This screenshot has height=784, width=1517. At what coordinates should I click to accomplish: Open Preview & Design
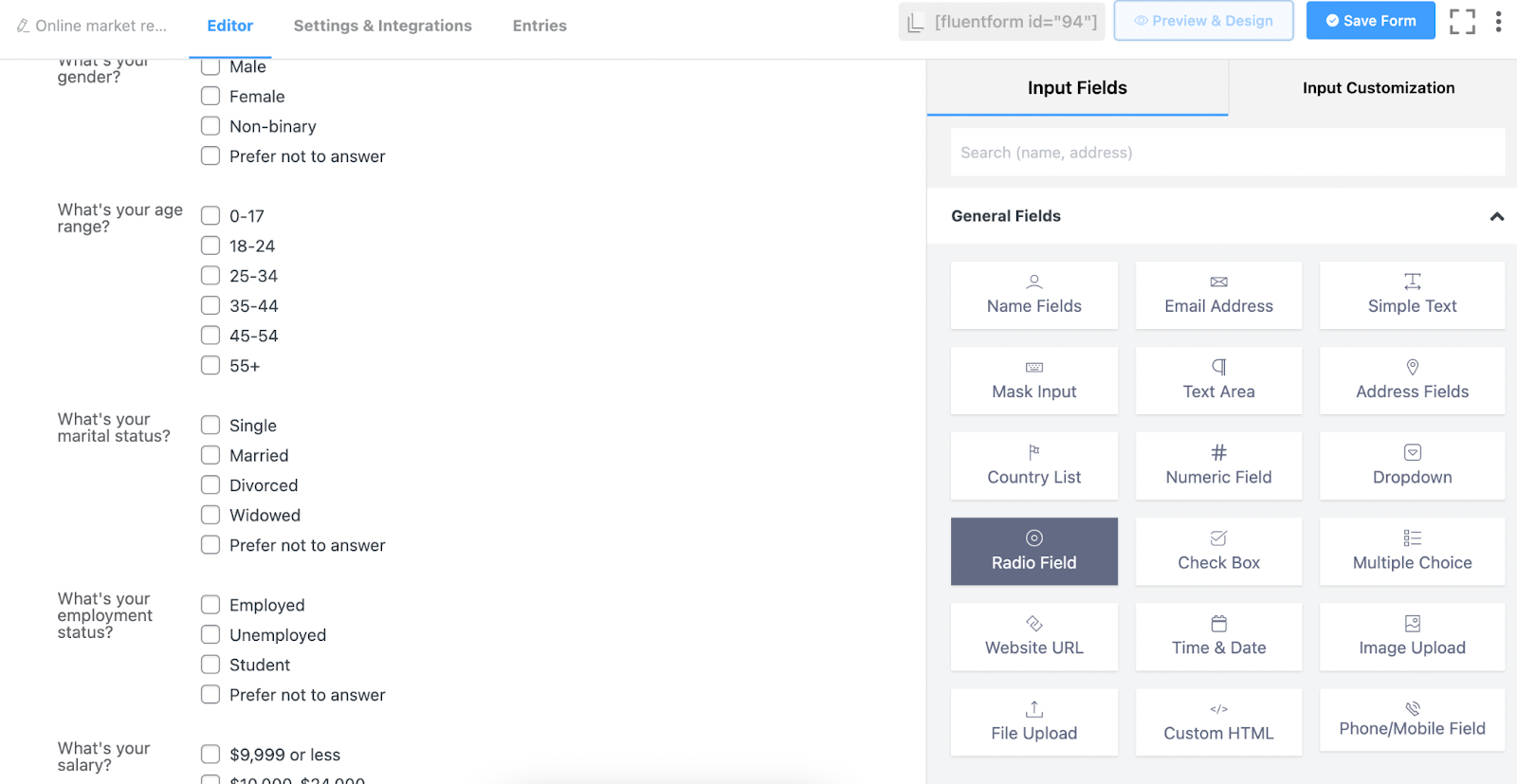1203,21
